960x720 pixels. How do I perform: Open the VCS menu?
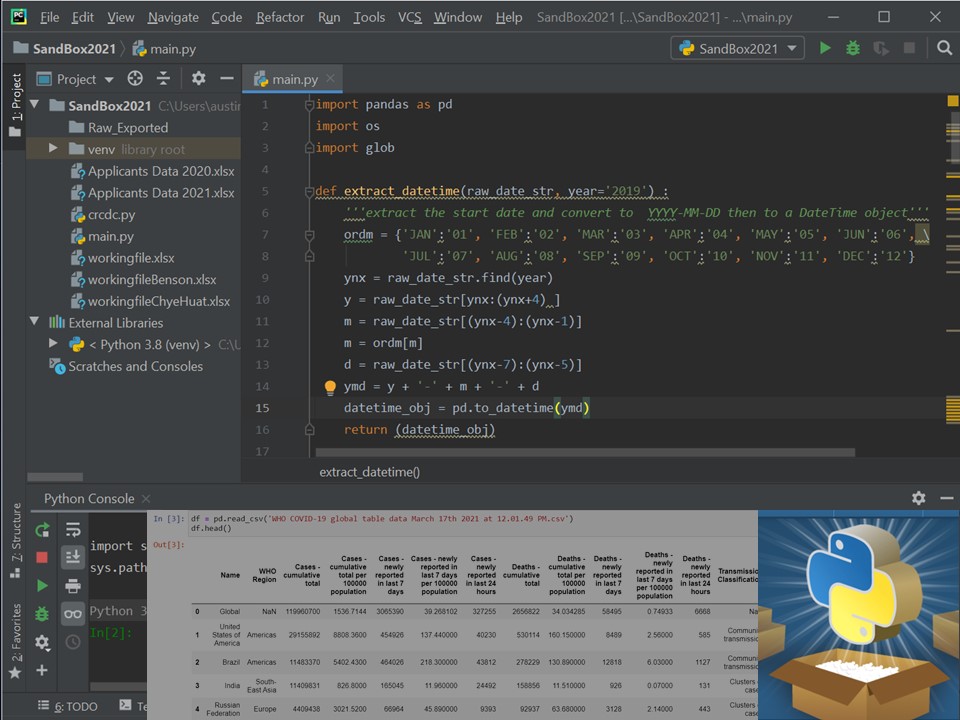click(x=410, y=17)
